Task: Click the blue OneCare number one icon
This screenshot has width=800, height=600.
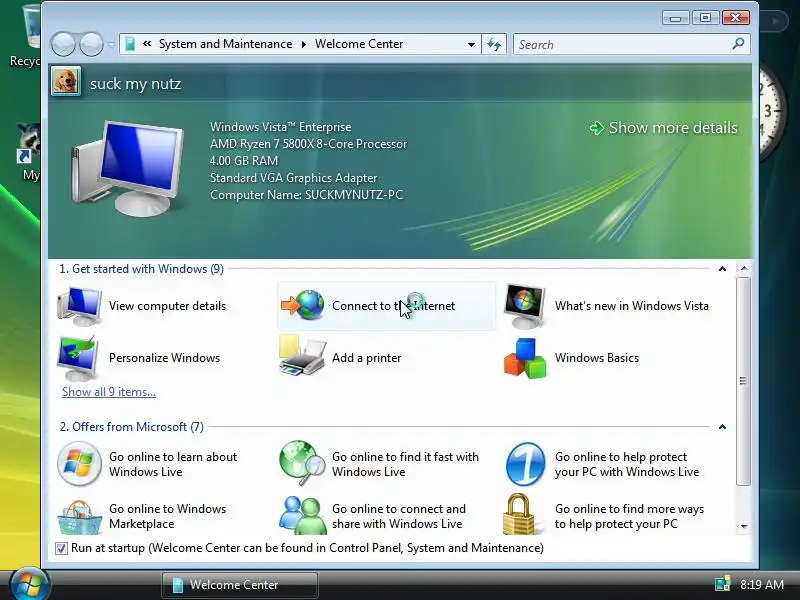Action: pos(525,464)
